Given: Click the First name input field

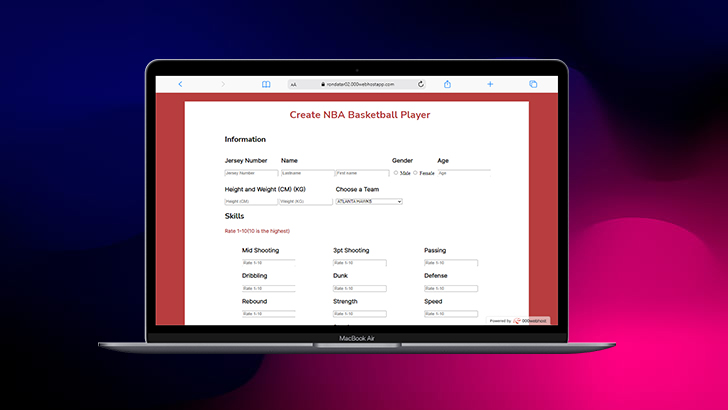Looking at the screenshot, I should 362,173.
